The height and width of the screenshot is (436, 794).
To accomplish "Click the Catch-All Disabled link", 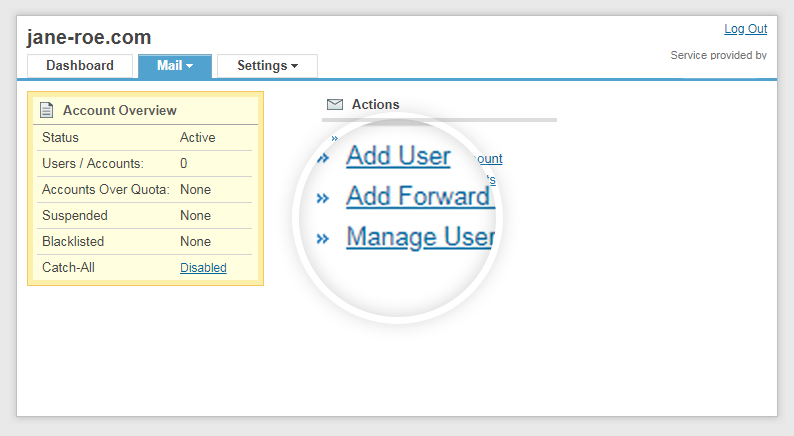I will coord(203,268).
